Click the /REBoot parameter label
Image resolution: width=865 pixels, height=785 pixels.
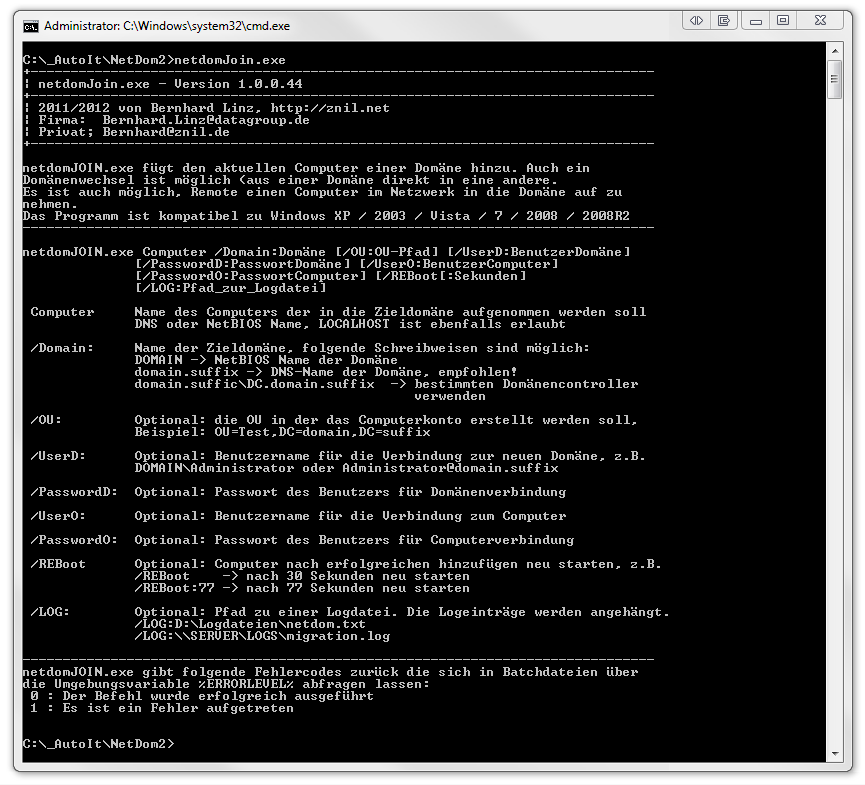(58, 564)
